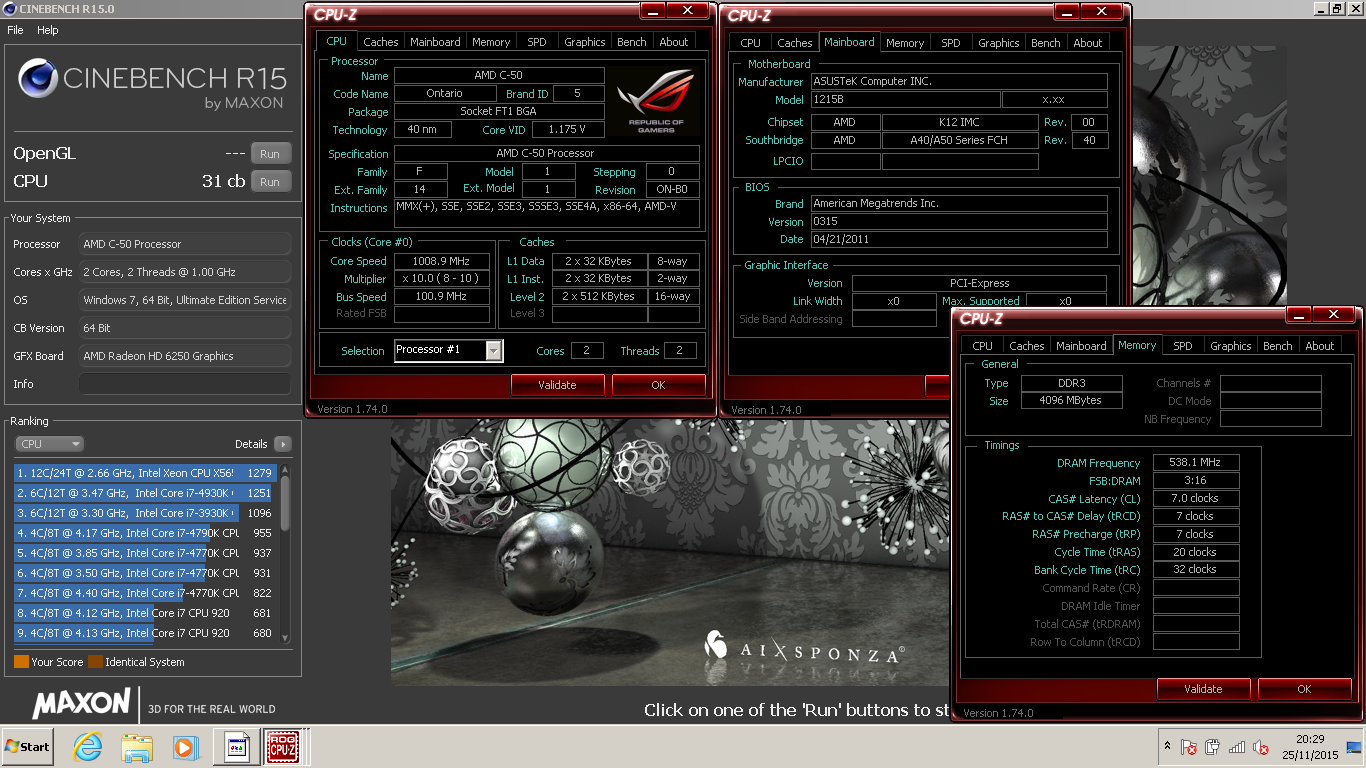1366x768 pixels.
Task: Select ranking entry 2 Core i7-4930K
Action: [145, 493]
